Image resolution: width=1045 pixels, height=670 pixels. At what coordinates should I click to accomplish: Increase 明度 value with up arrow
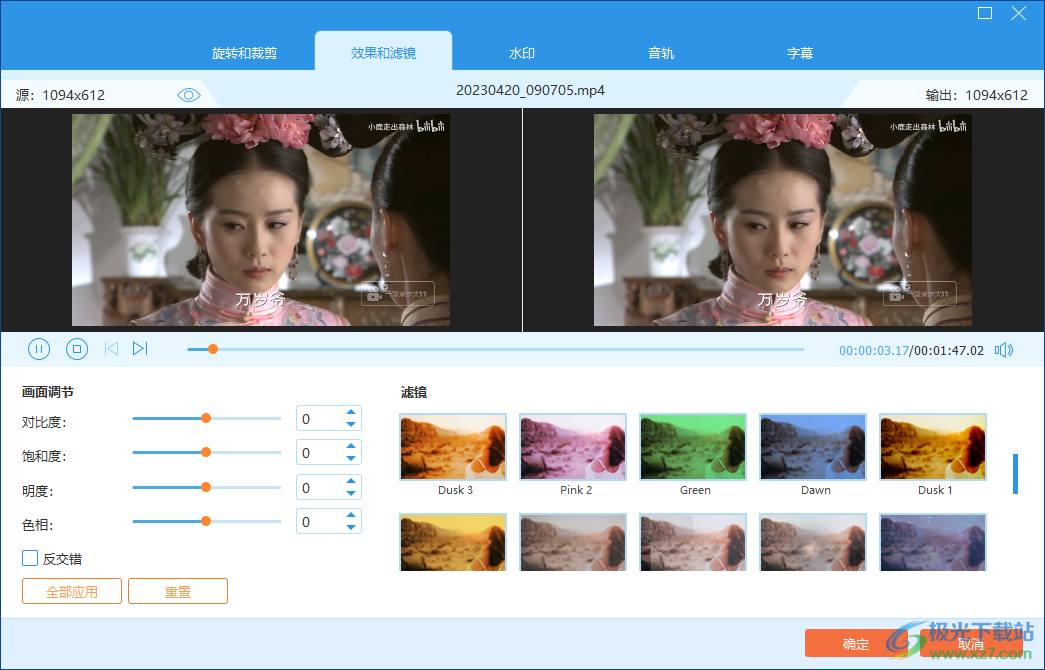[351, 481]
